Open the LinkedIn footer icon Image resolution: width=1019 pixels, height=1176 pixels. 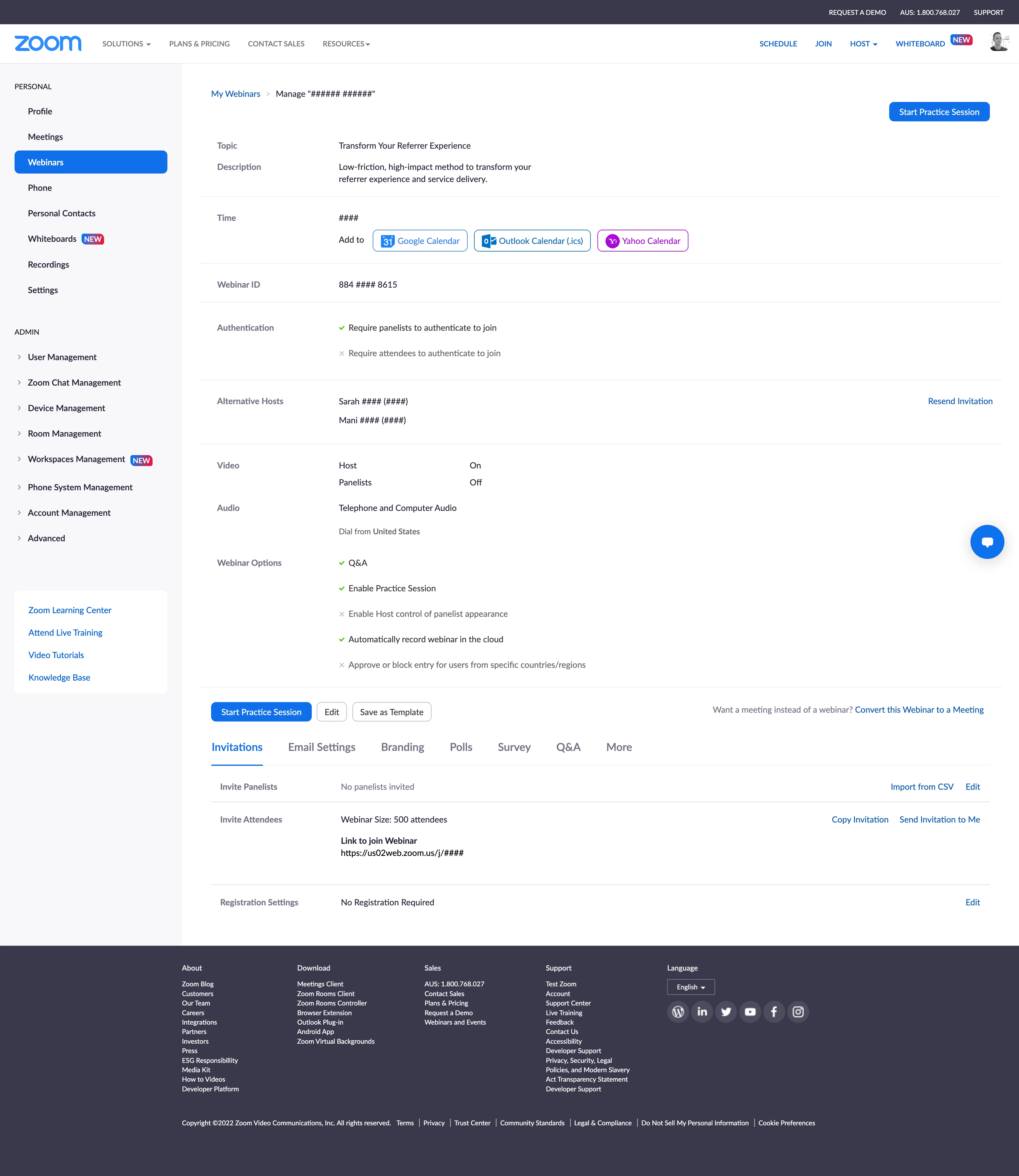[x=702, y=1012]
